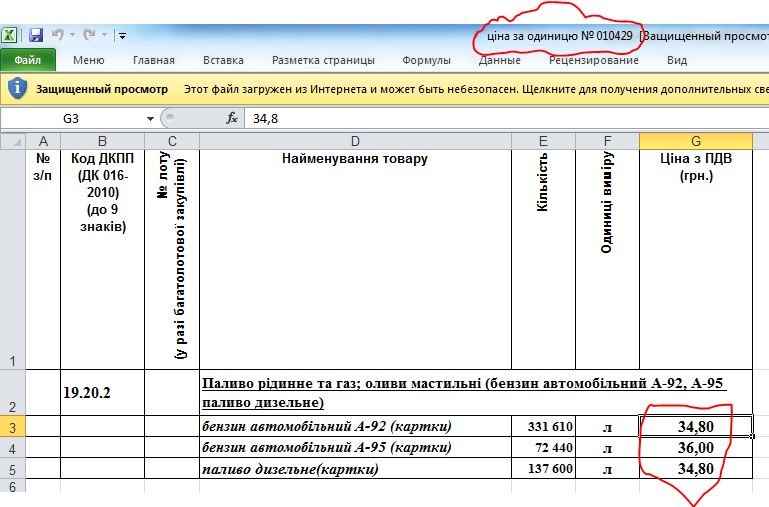Screen dimensions: 769x507
Task: Select column A header
Action: [x=43, y=141]
